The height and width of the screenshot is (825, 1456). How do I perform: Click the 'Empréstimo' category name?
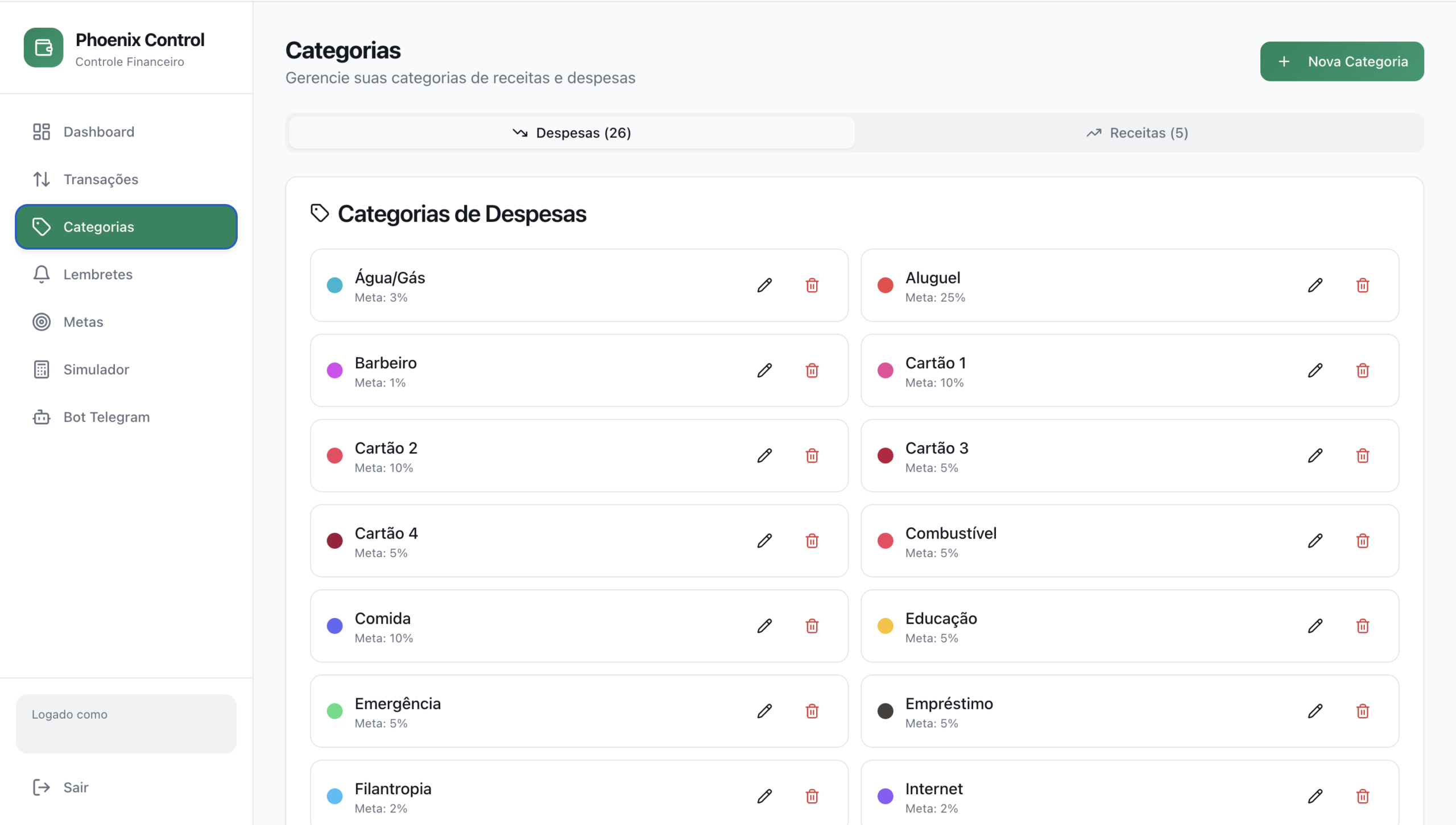pos(949,704)
